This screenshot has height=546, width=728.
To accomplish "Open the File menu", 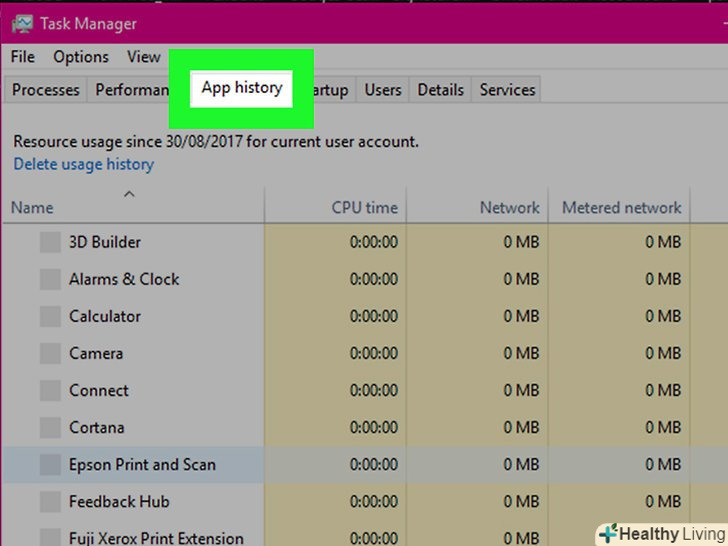I will pos(23,57).
